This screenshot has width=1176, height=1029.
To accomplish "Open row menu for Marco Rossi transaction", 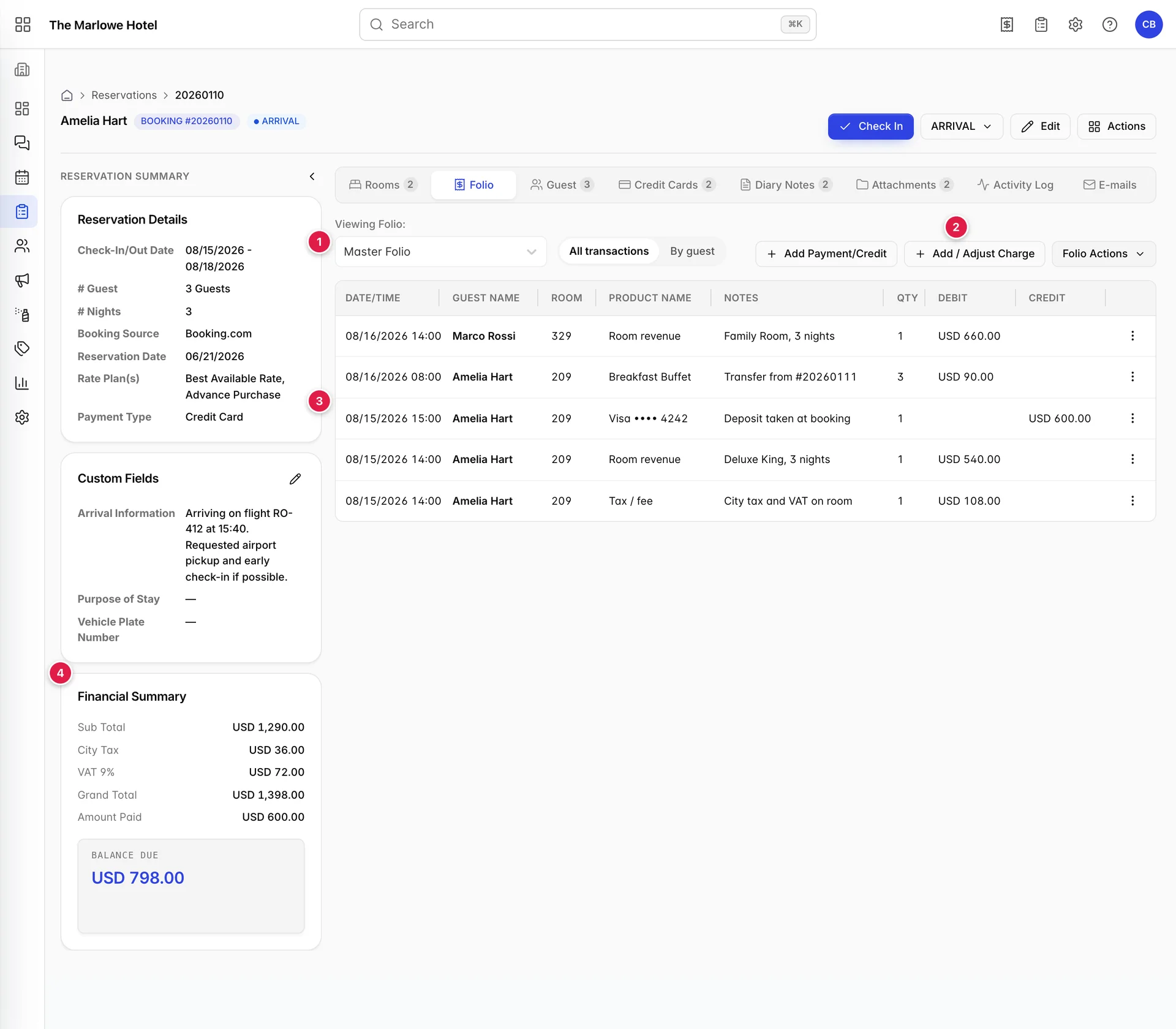I will tap(1133, 336).
